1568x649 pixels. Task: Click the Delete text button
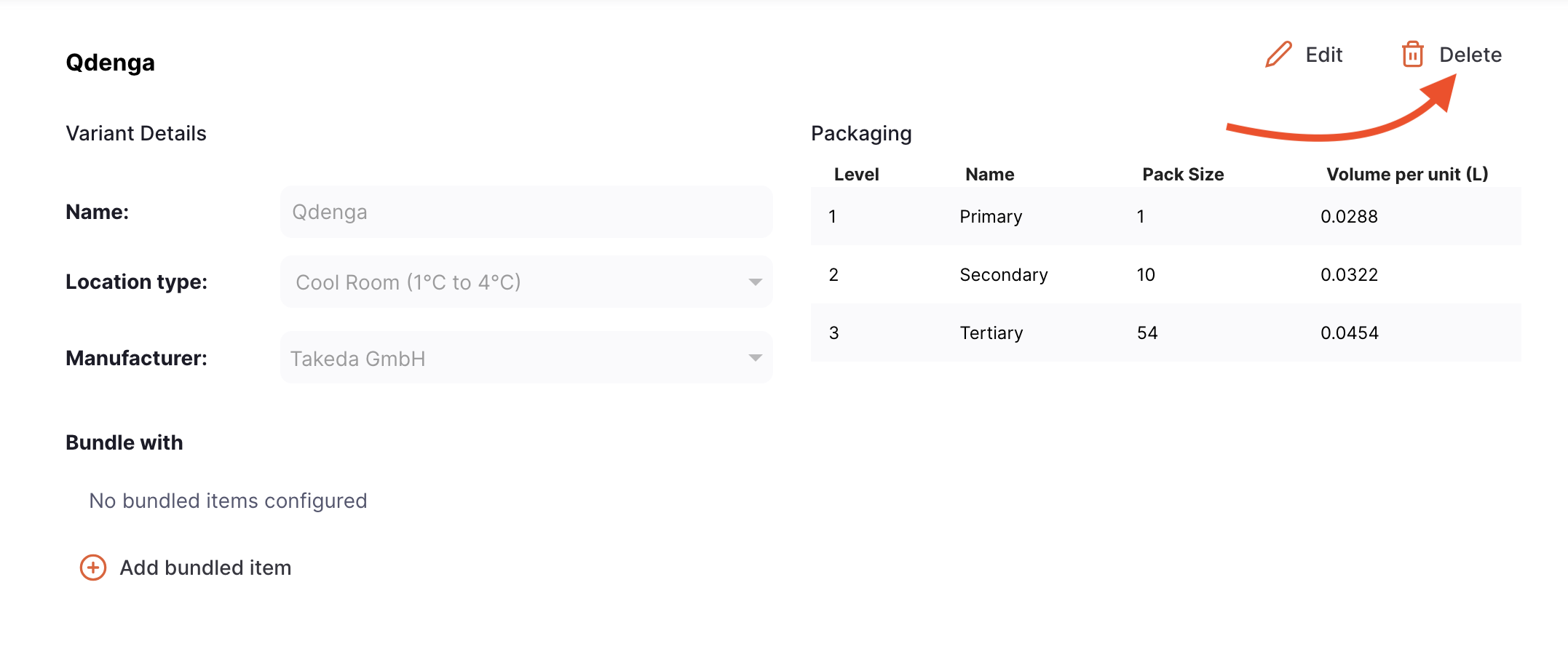pyautogui.click(x=1470, y=55)
